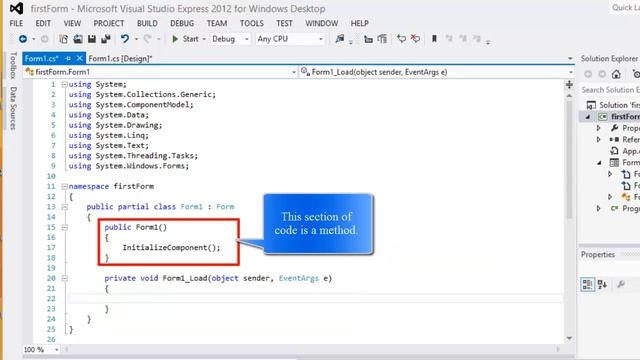Comment out the selected lines icon
640x360 pixels.
pos(401,39)
